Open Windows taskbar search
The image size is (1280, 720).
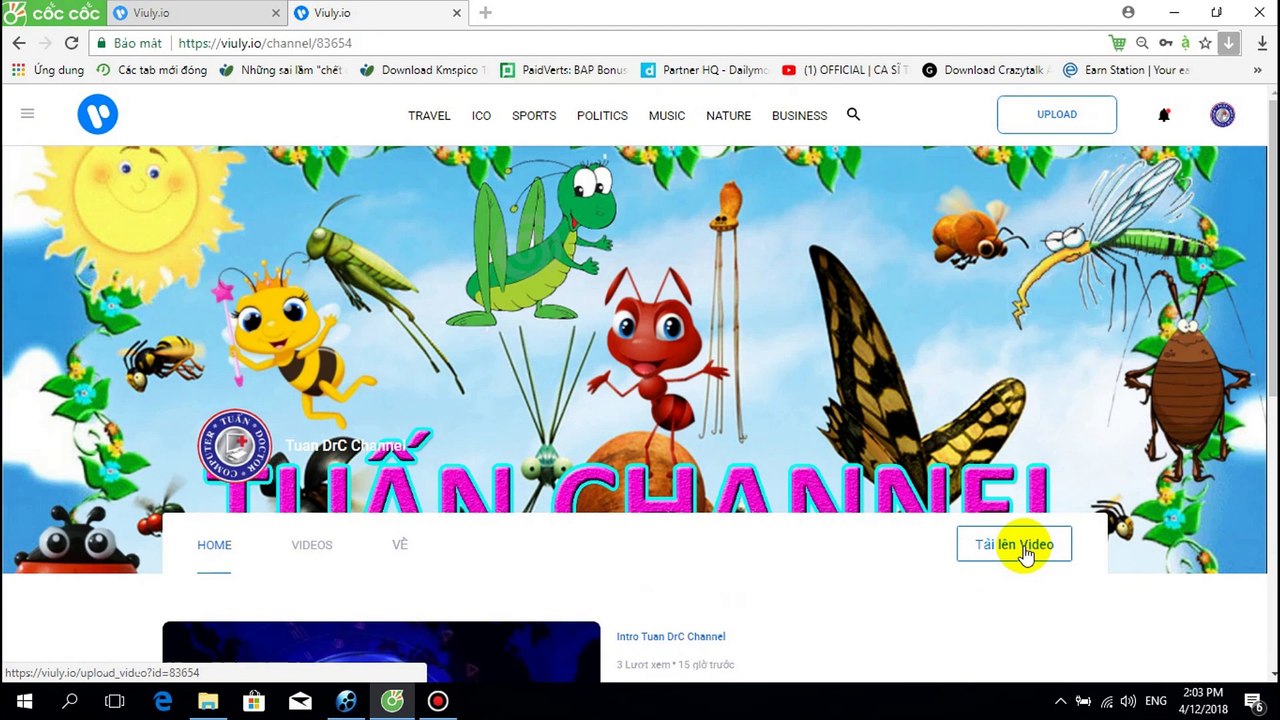pos(69,701)
